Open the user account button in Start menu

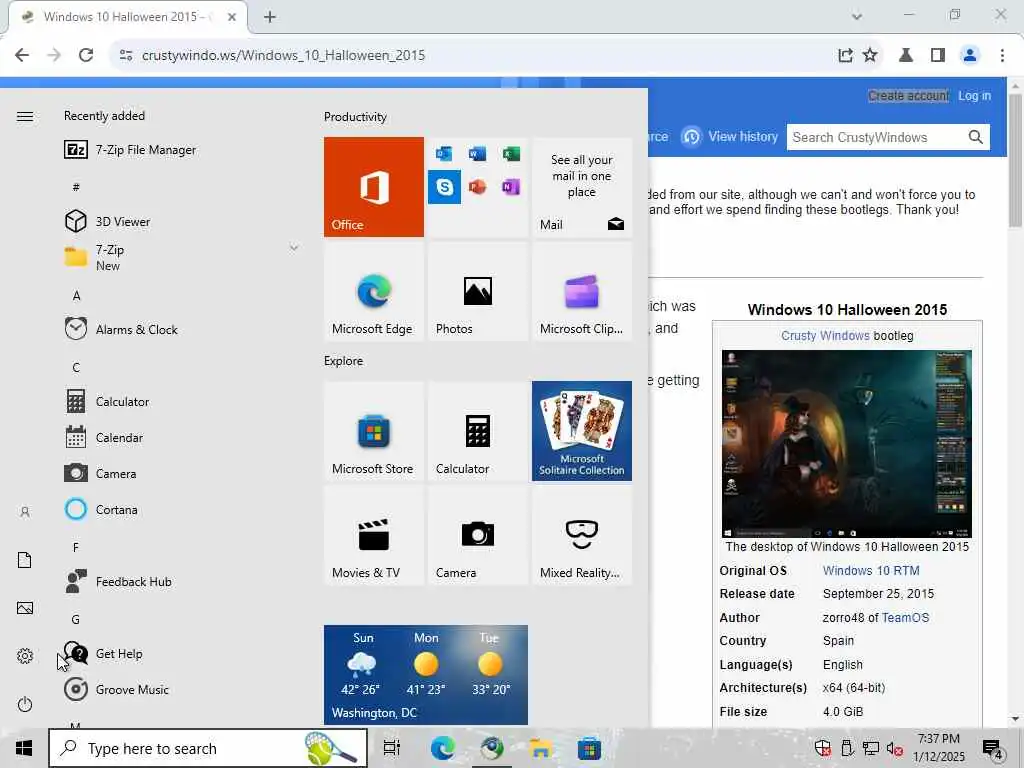[25, 512]
